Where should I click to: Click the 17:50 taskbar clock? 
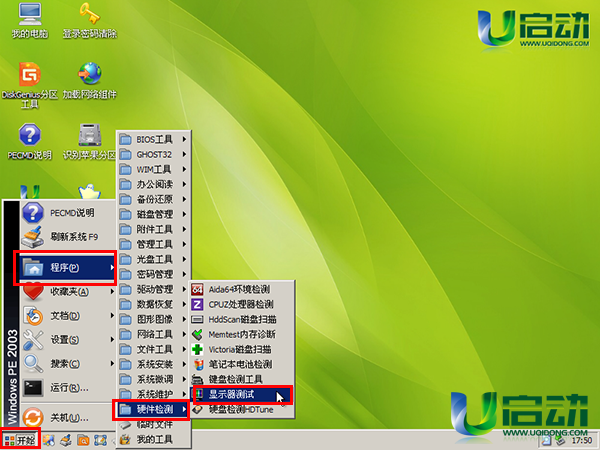click(x=582, y=441)
